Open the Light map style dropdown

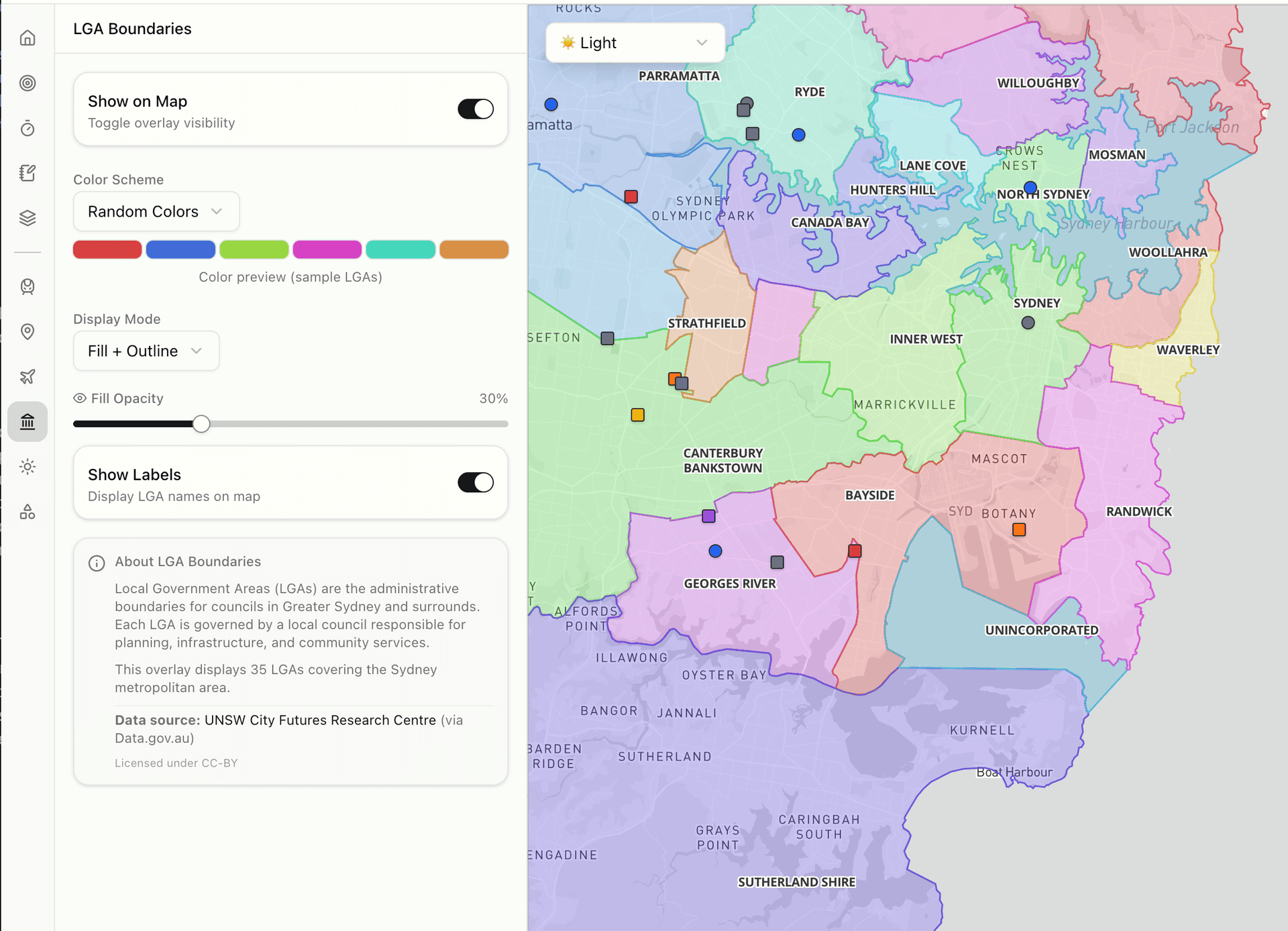[x=635, y=43]
